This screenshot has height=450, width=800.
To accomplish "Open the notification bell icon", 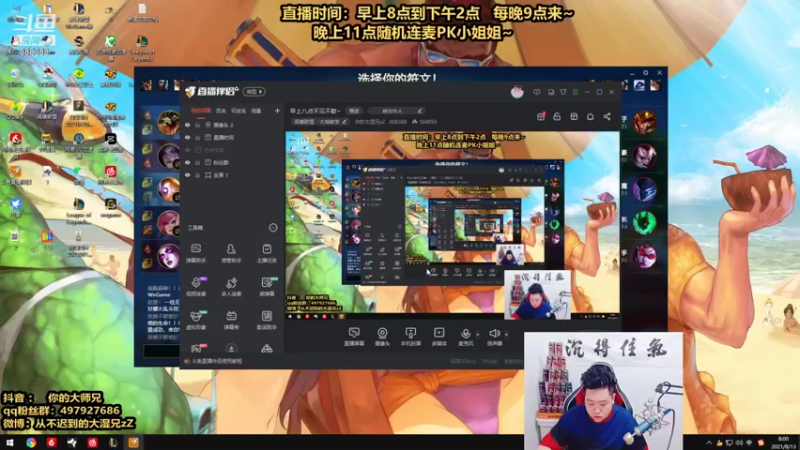I will point(590,117).
